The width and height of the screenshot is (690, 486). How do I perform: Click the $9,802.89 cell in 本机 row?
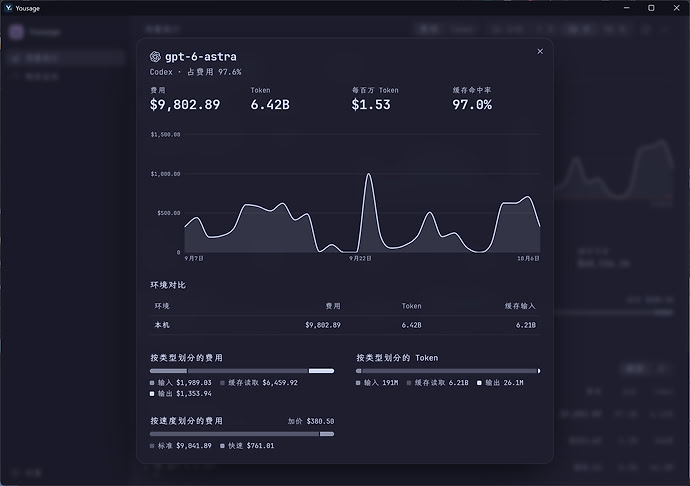pos(323,325)
